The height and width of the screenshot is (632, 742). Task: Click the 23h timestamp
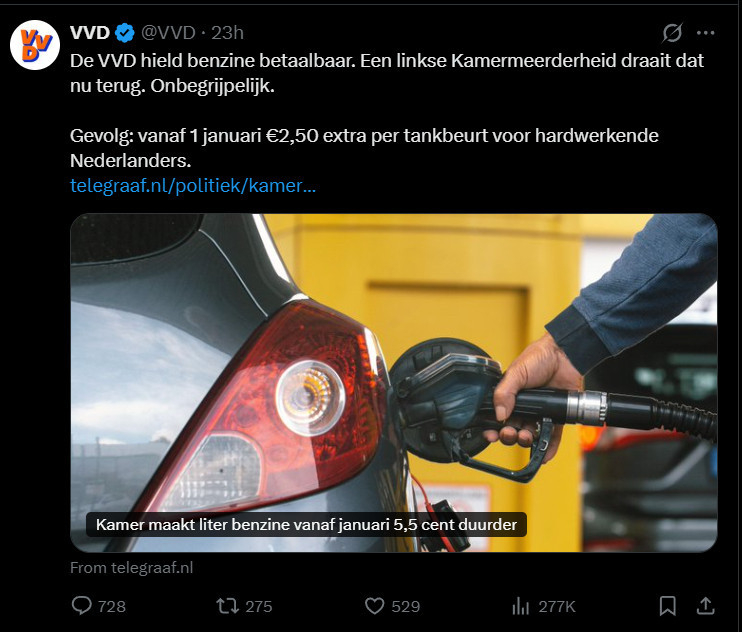pos(227,33)
